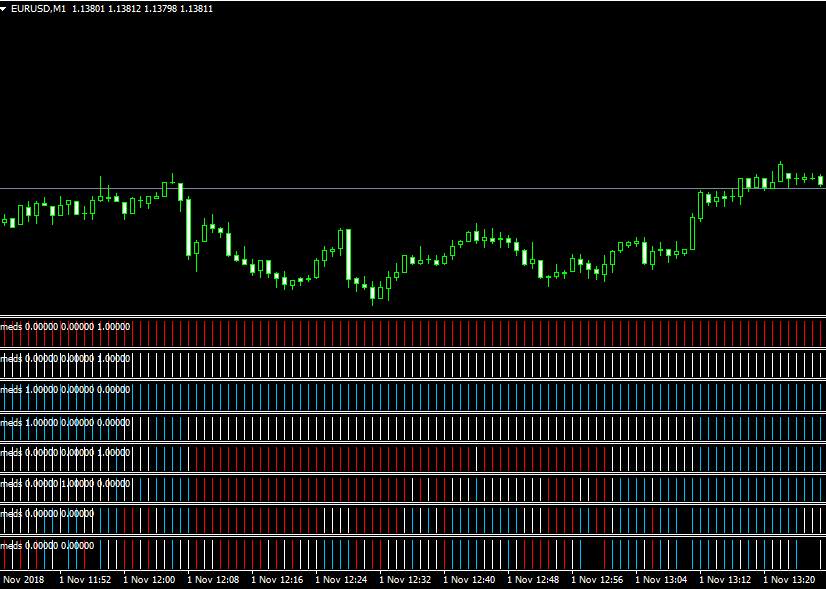
Task: Select the third meds indicator row label
Action: [x=65, y=389]
